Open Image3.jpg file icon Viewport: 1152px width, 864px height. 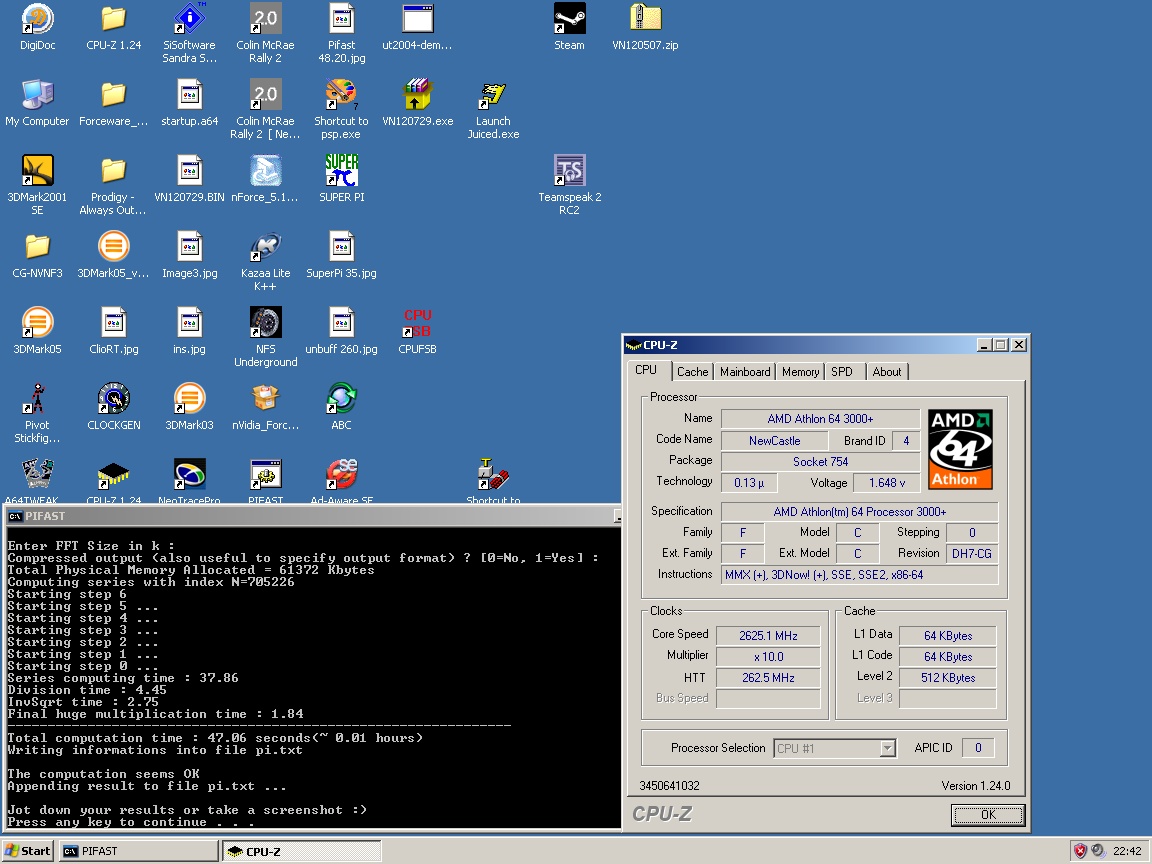click(x=190, y=255)
